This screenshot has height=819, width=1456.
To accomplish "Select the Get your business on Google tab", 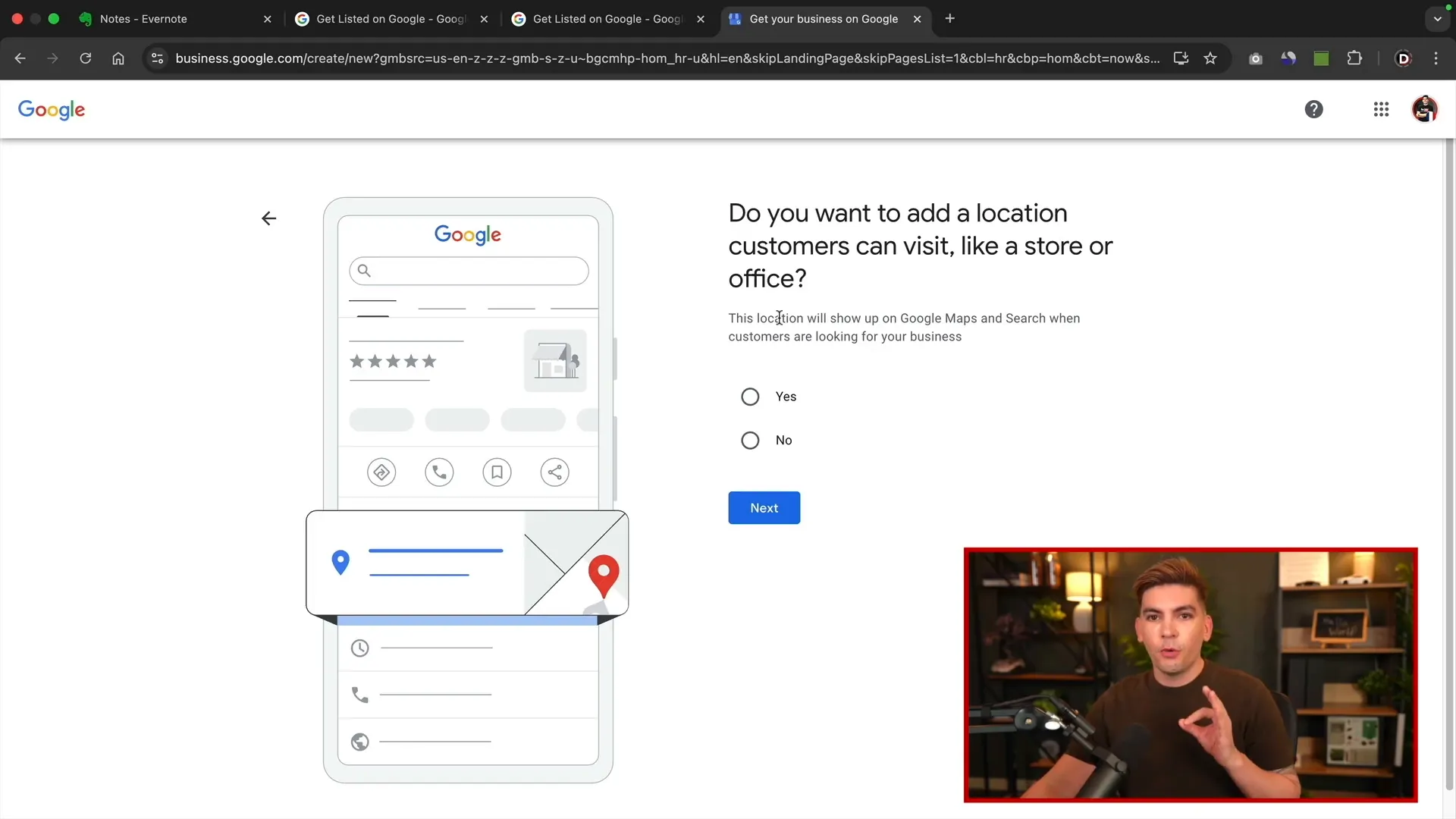I will coord(824,19).
